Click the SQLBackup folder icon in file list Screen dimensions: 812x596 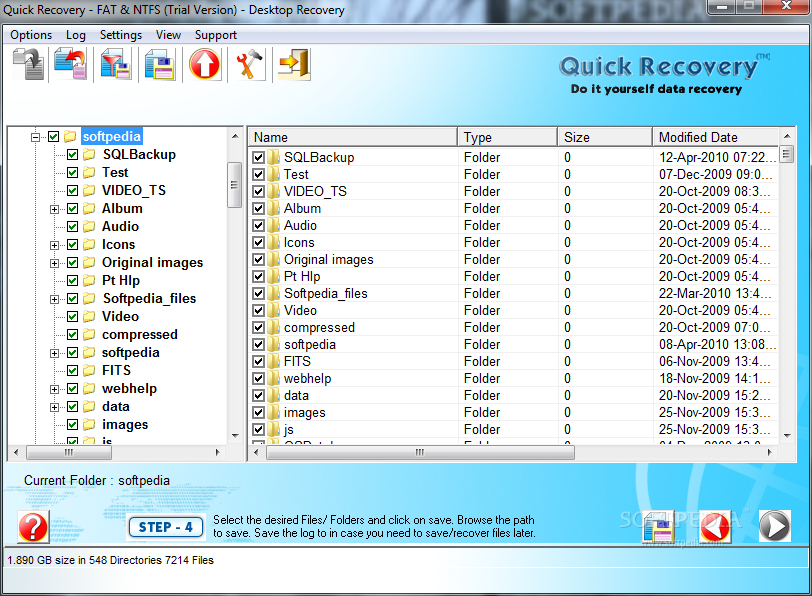pyautogui.click(x=274, y=157)
